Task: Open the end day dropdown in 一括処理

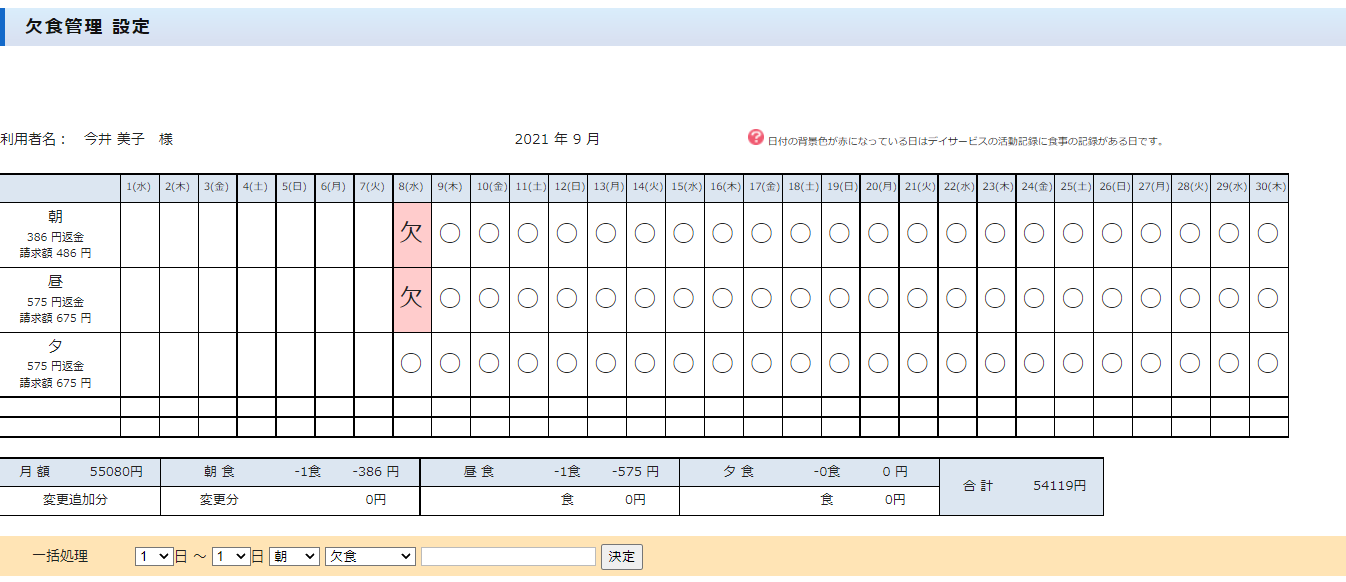Action: point(231,556)
